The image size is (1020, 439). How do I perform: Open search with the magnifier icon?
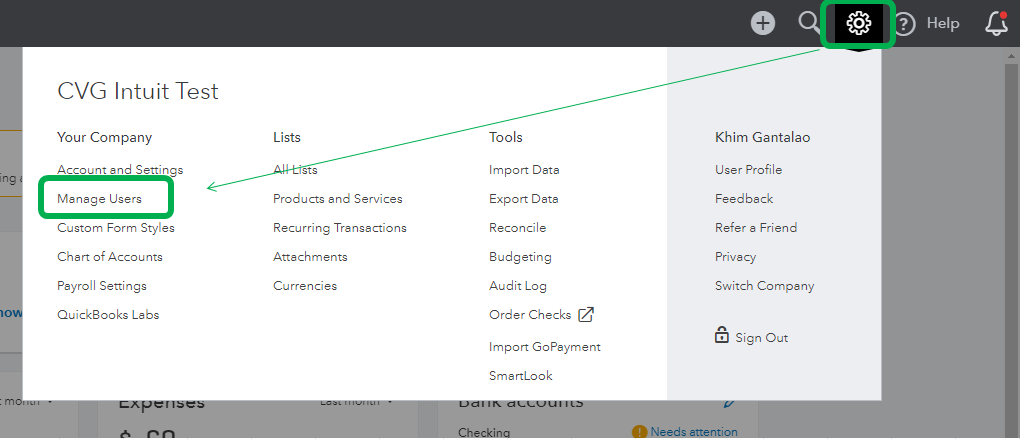[809, 23]
